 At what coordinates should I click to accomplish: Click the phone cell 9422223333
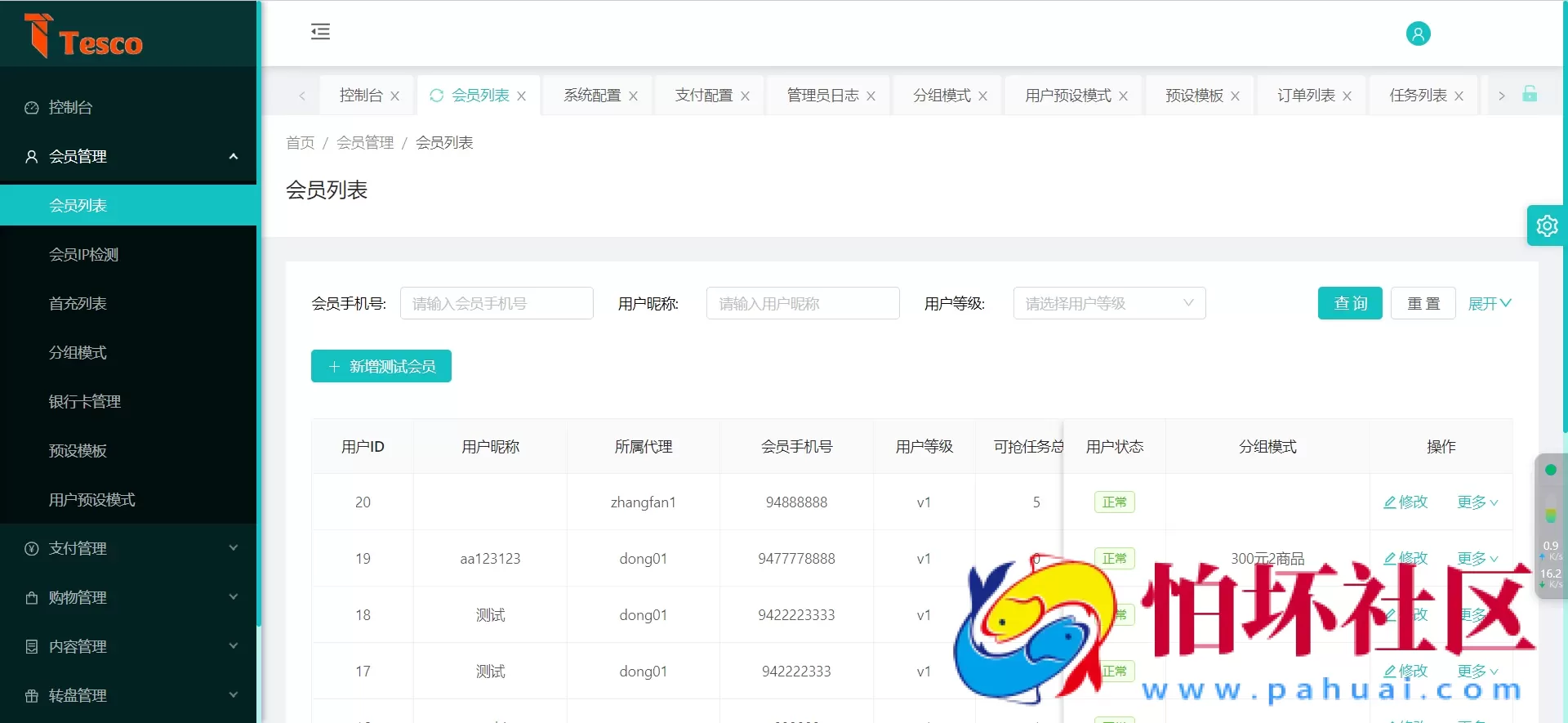coord(796,615)
